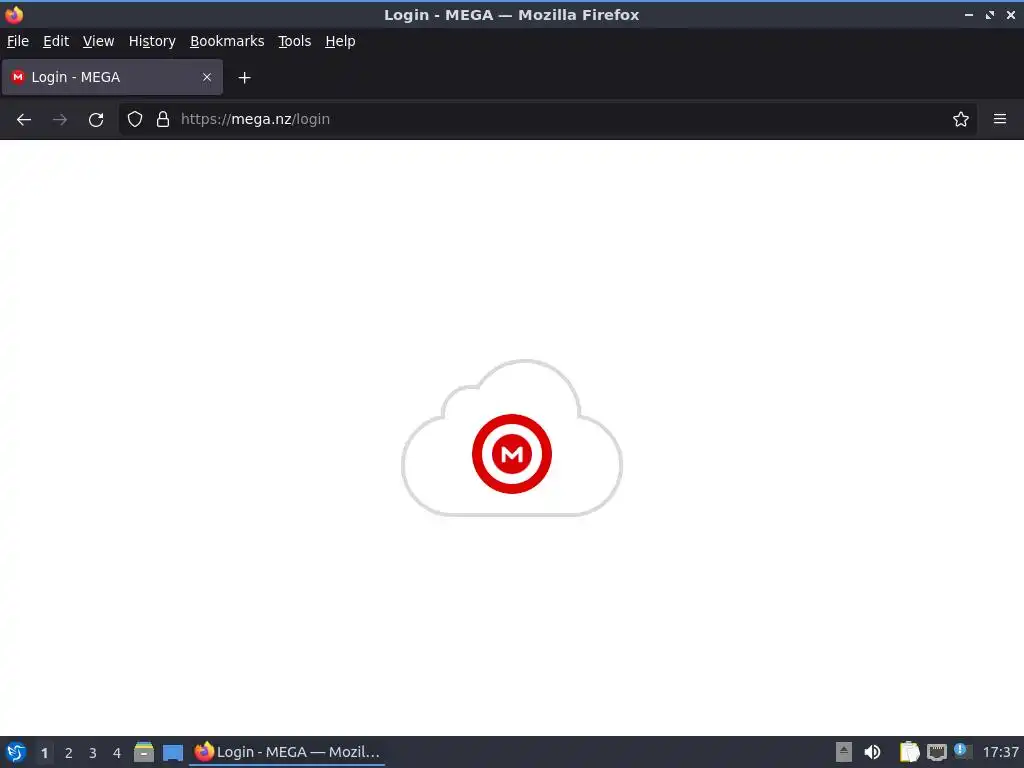Open the History menu
This screenshot has width=1024, height=768.
point(152,41)
